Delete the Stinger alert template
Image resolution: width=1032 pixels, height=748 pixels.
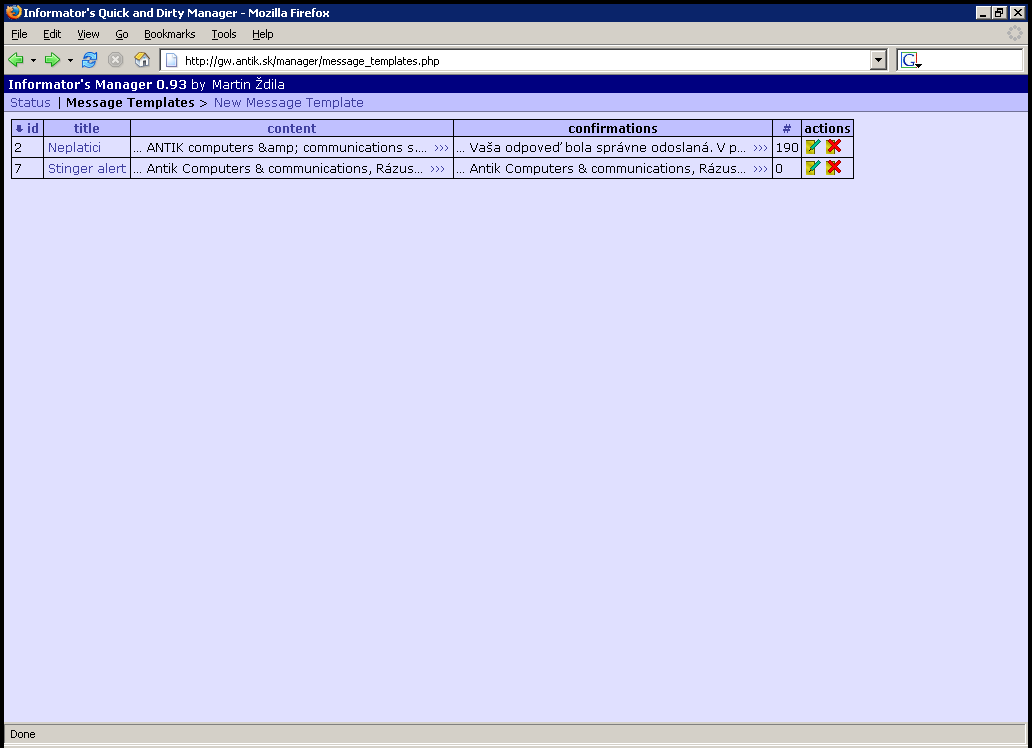tap(834, 168)
